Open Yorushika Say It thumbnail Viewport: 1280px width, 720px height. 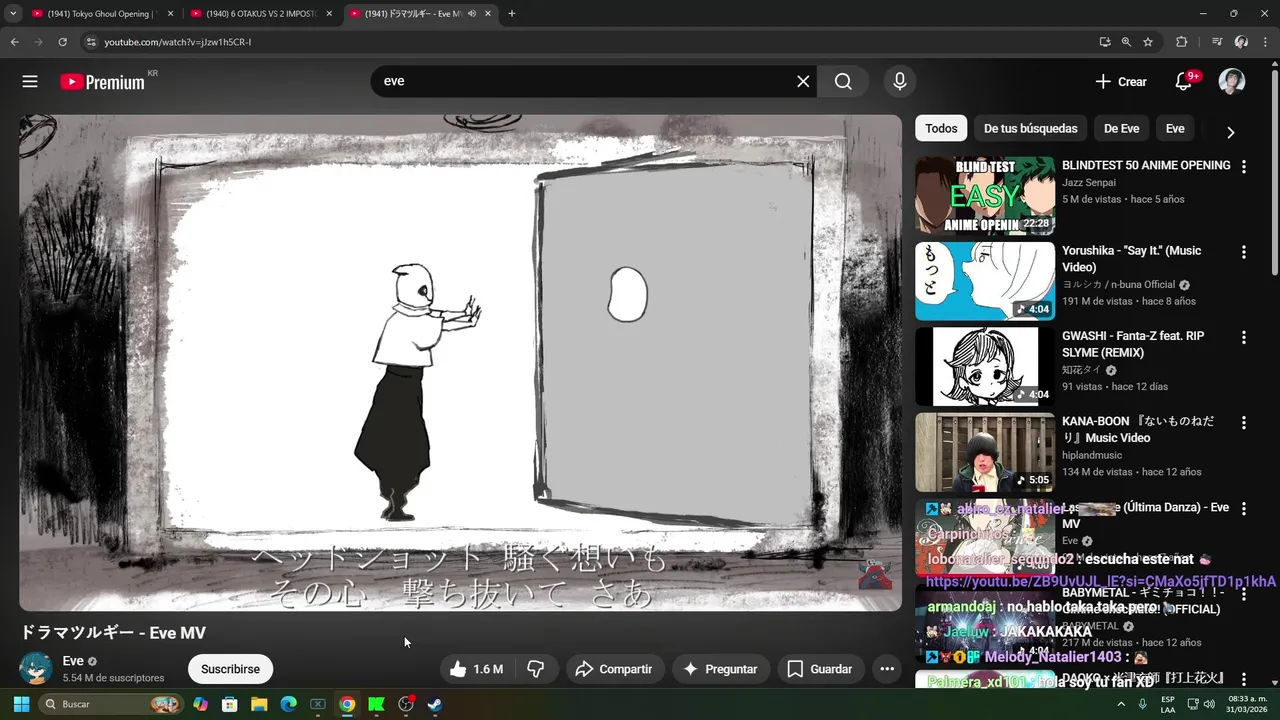[985, 281]
